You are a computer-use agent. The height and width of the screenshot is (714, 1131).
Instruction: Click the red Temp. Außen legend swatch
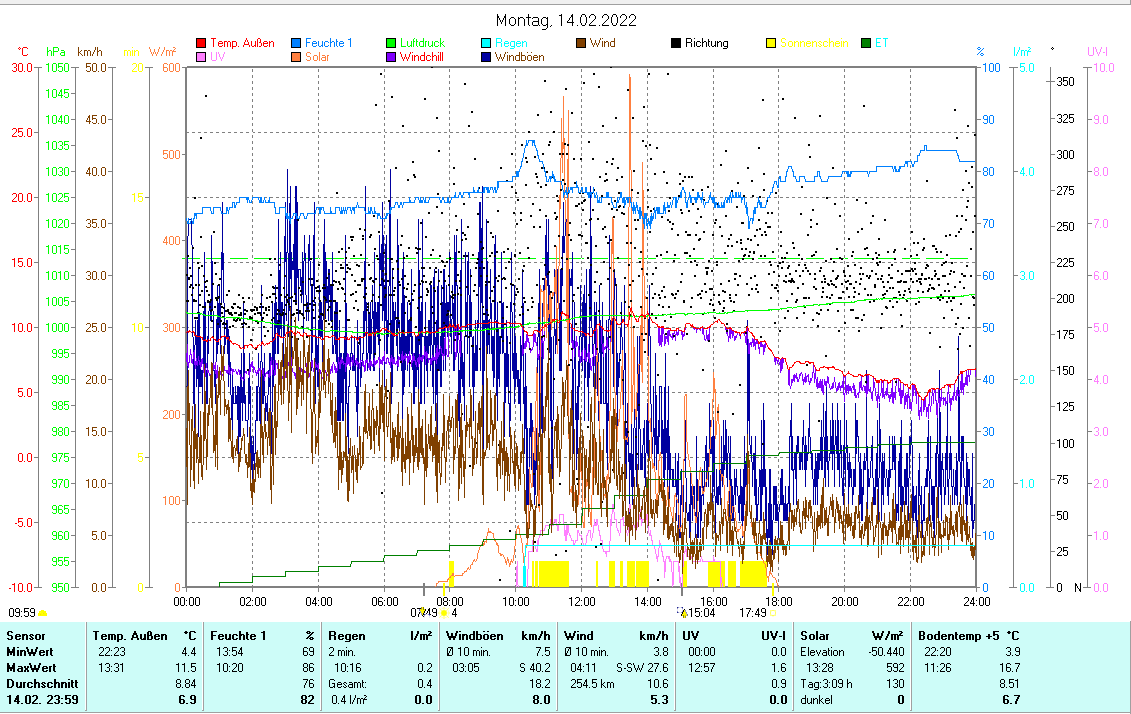201,44
